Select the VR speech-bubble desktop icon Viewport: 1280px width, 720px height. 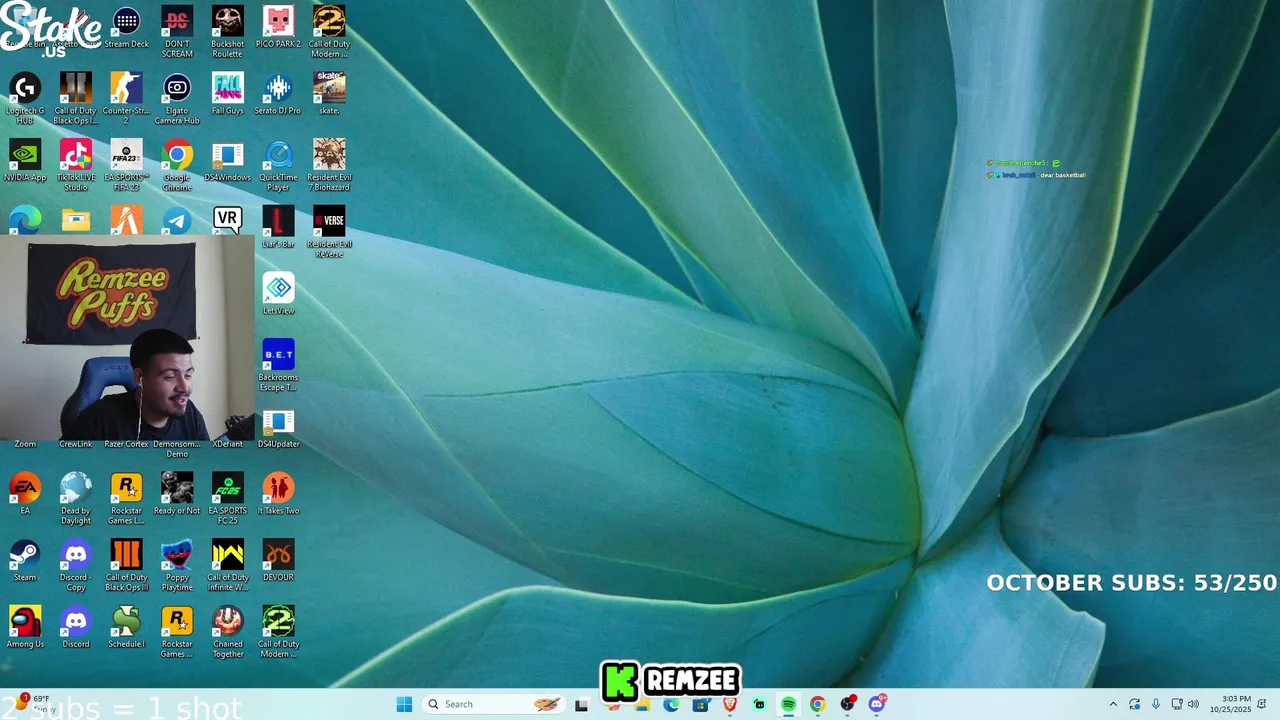(227, 220)
